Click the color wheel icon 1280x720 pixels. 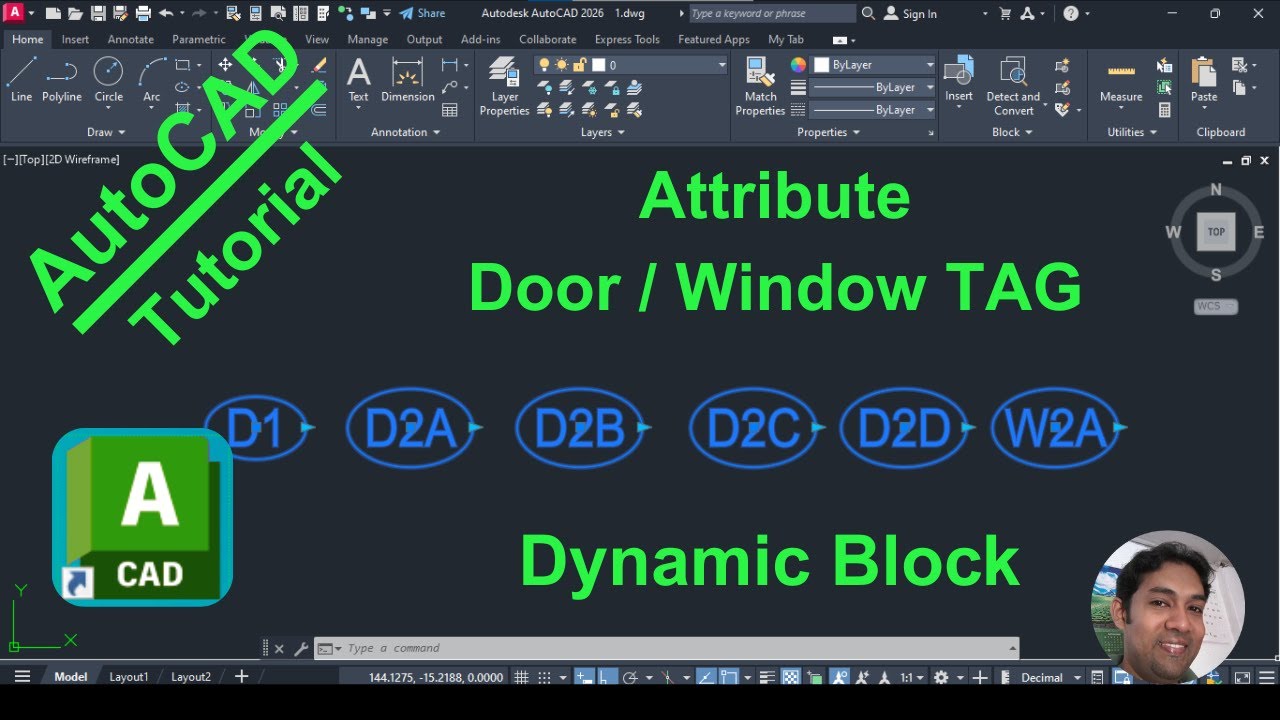point(798,65)
